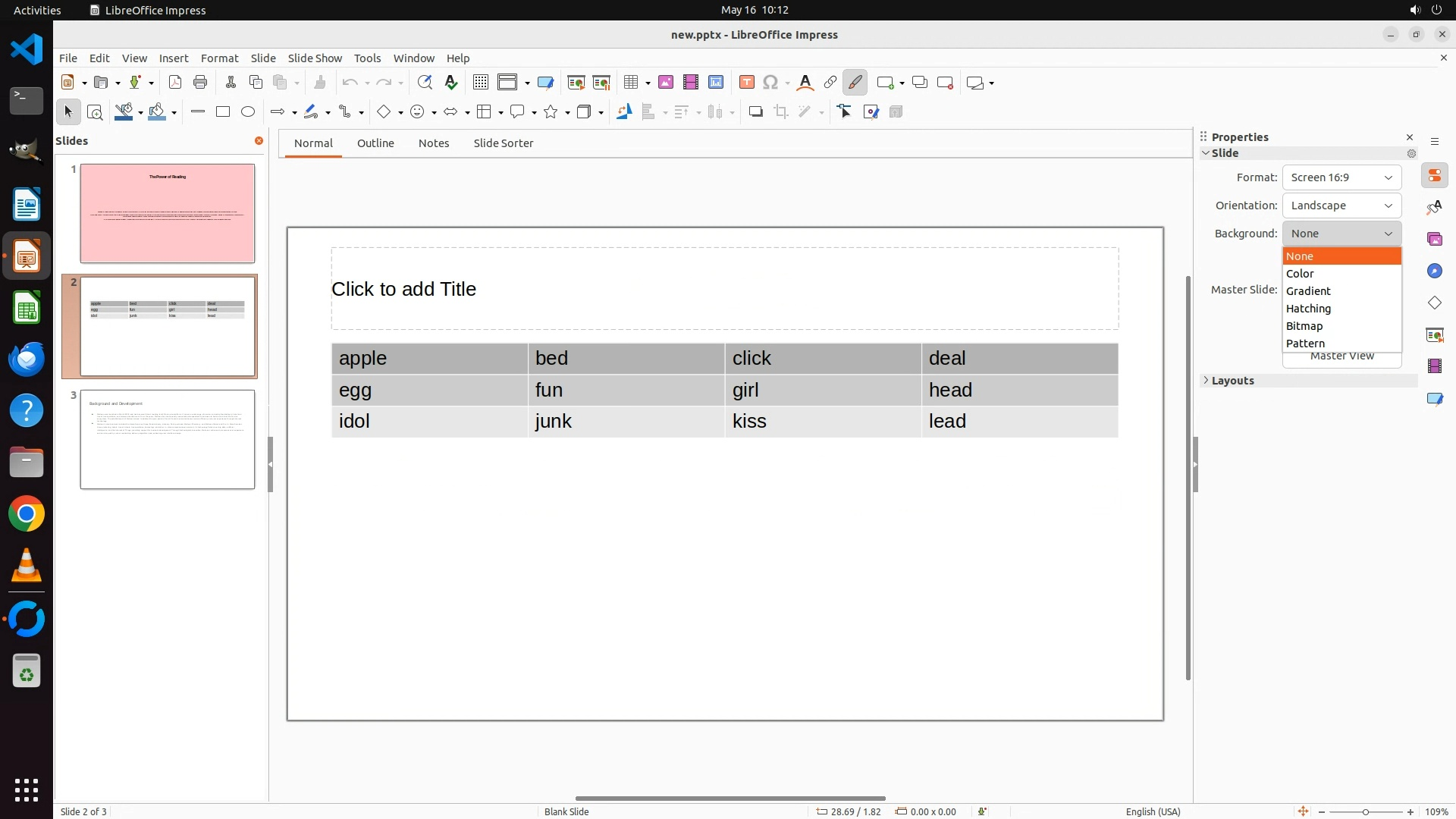Insert a text box using toolbar icon
The image size is (1456, 819).
coord(746,83)
